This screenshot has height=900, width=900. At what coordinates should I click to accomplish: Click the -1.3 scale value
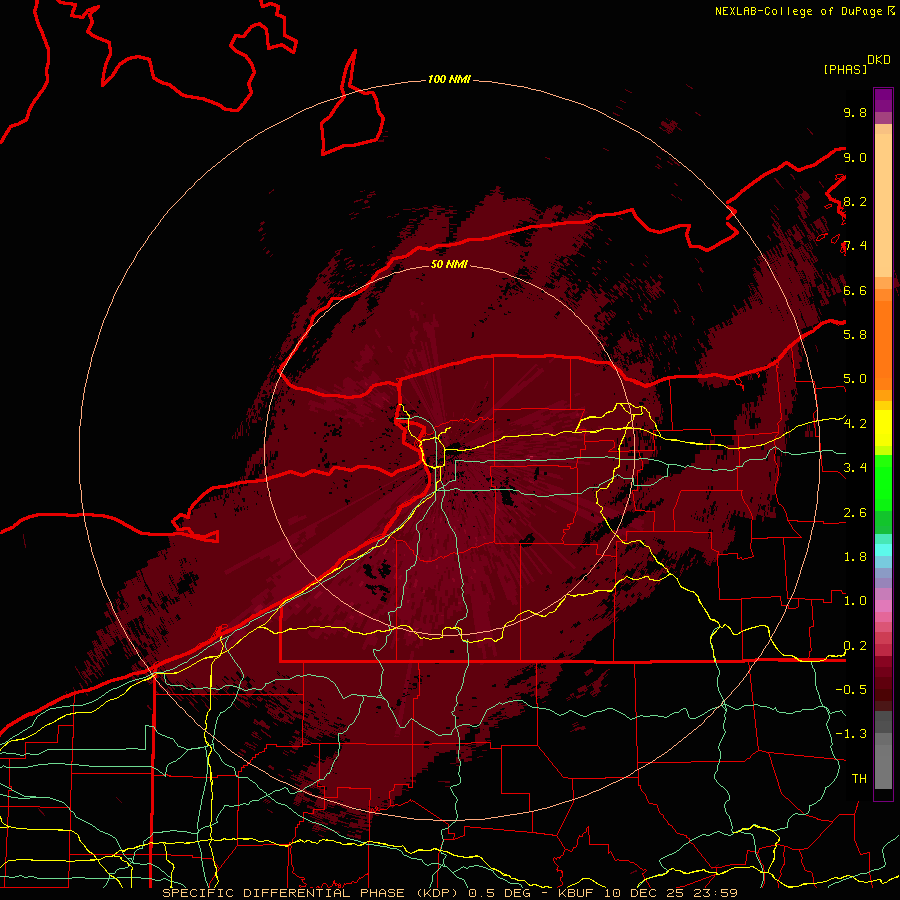pyautogui.click(x=851, y=734)
